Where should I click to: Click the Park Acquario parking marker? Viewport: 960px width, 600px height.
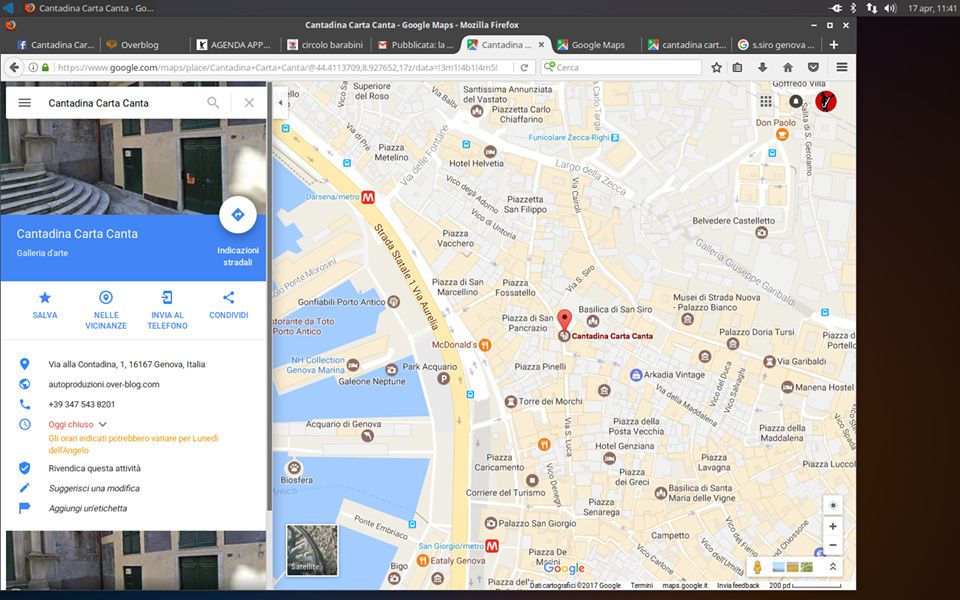point(443,378)
